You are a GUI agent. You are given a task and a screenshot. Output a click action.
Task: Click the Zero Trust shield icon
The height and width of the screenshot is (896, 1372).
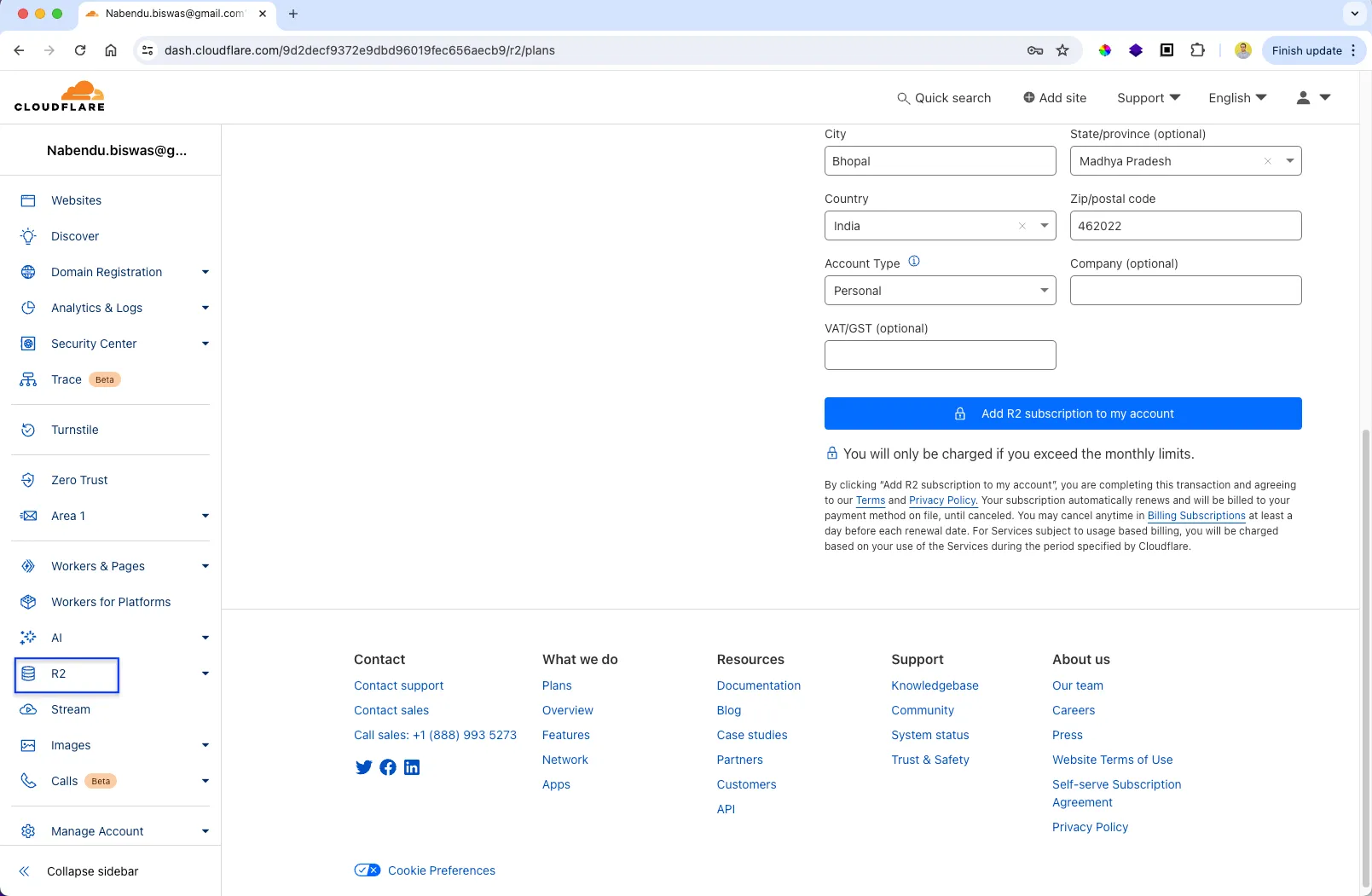point(28,480)
